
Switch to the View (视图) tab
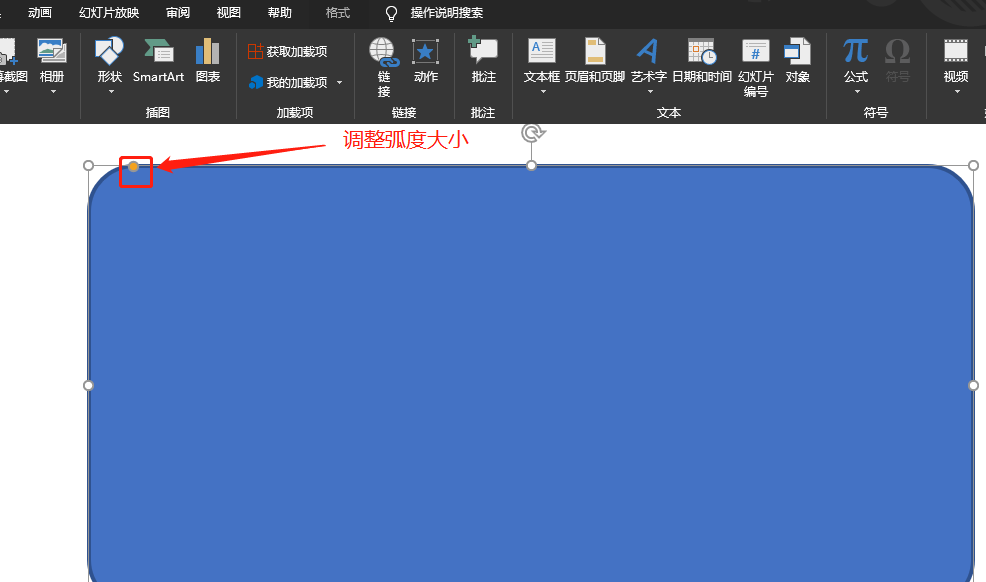click(x=228, y=13)
